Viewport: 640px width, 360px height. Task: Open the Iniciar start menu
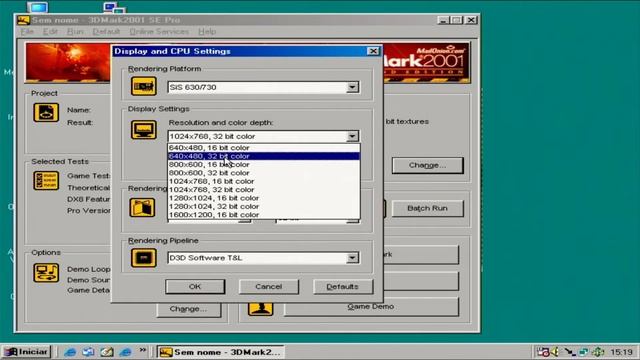coord(27,351)
